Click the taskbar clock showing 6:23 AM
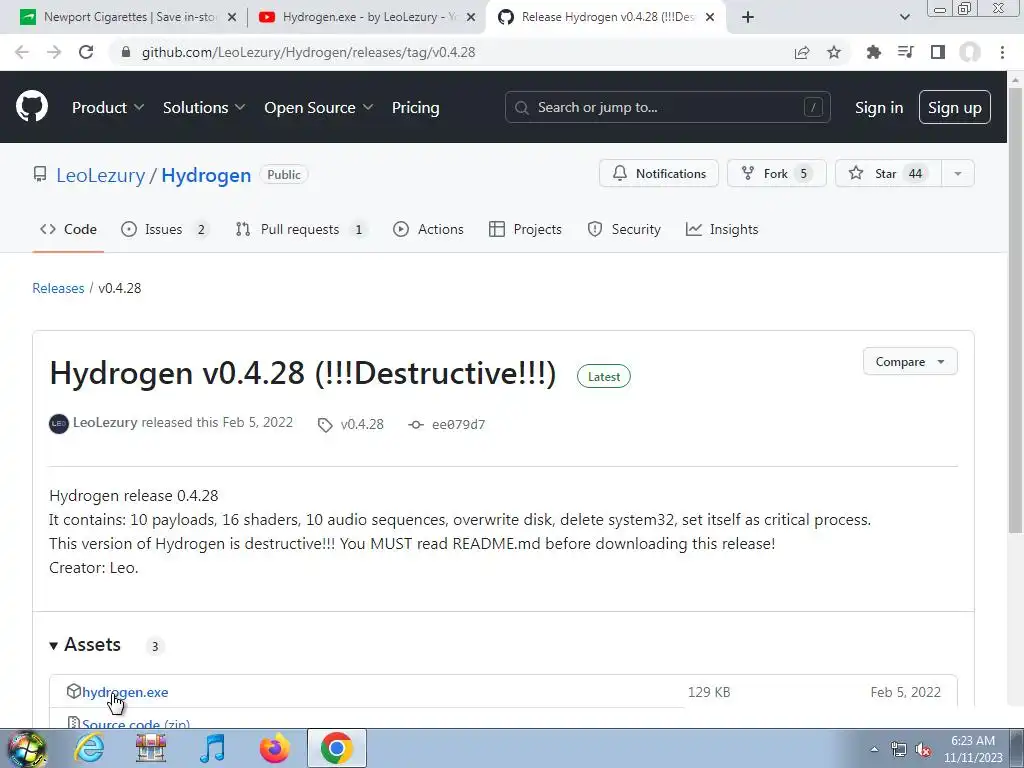Image resolution: width=1024 pixels, height=768 pixels. [x=972, y=749]
